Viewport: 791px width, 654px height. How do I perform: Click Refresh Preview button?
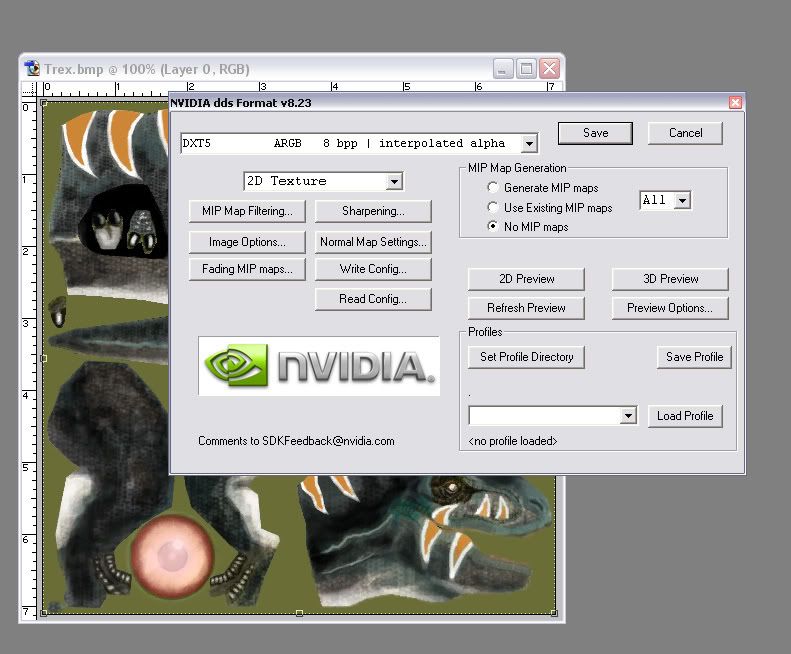click(526, 308)
